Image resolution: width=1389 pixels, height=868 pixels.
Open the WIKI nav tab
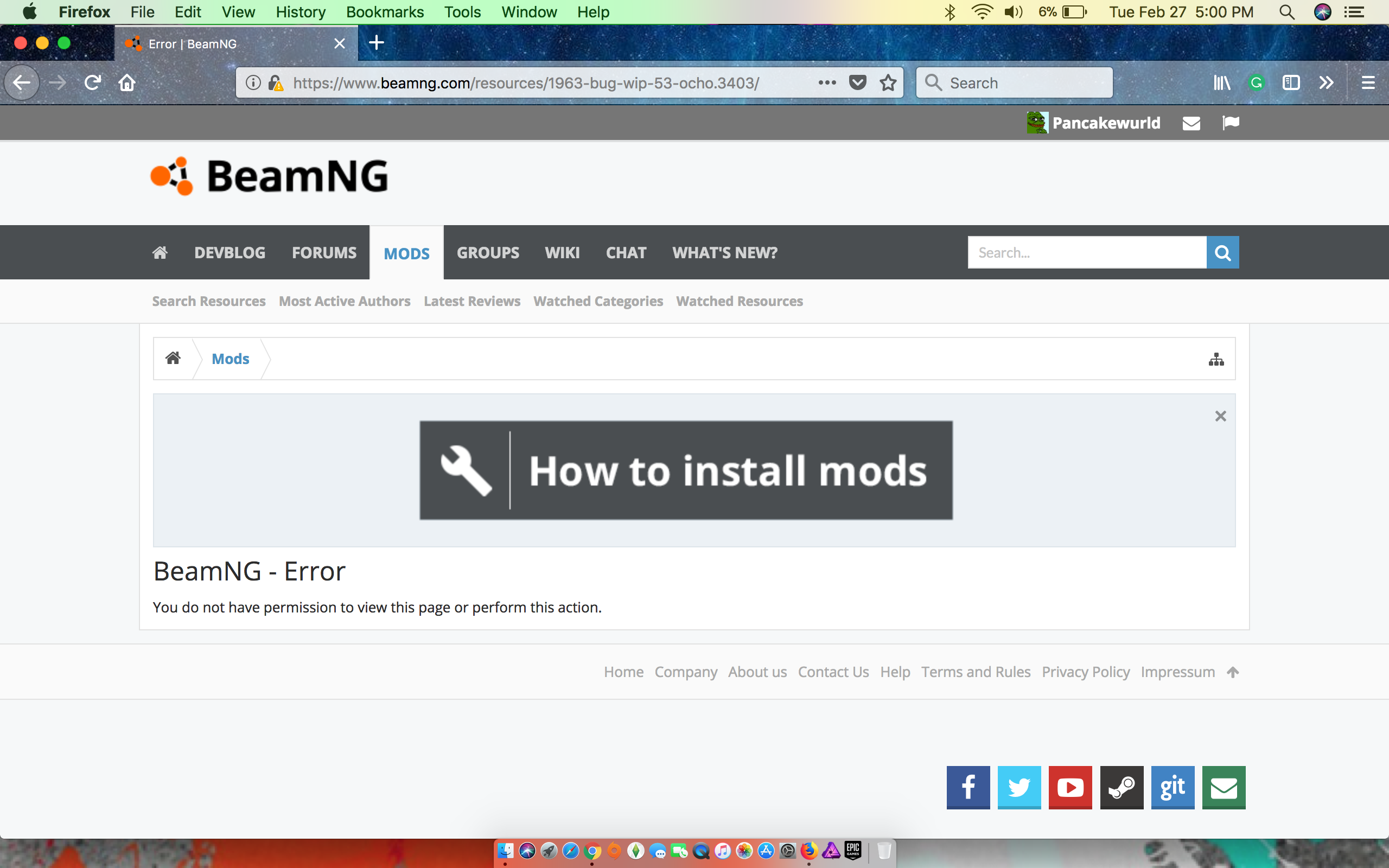pyautogui.click(x=563, y=253)
